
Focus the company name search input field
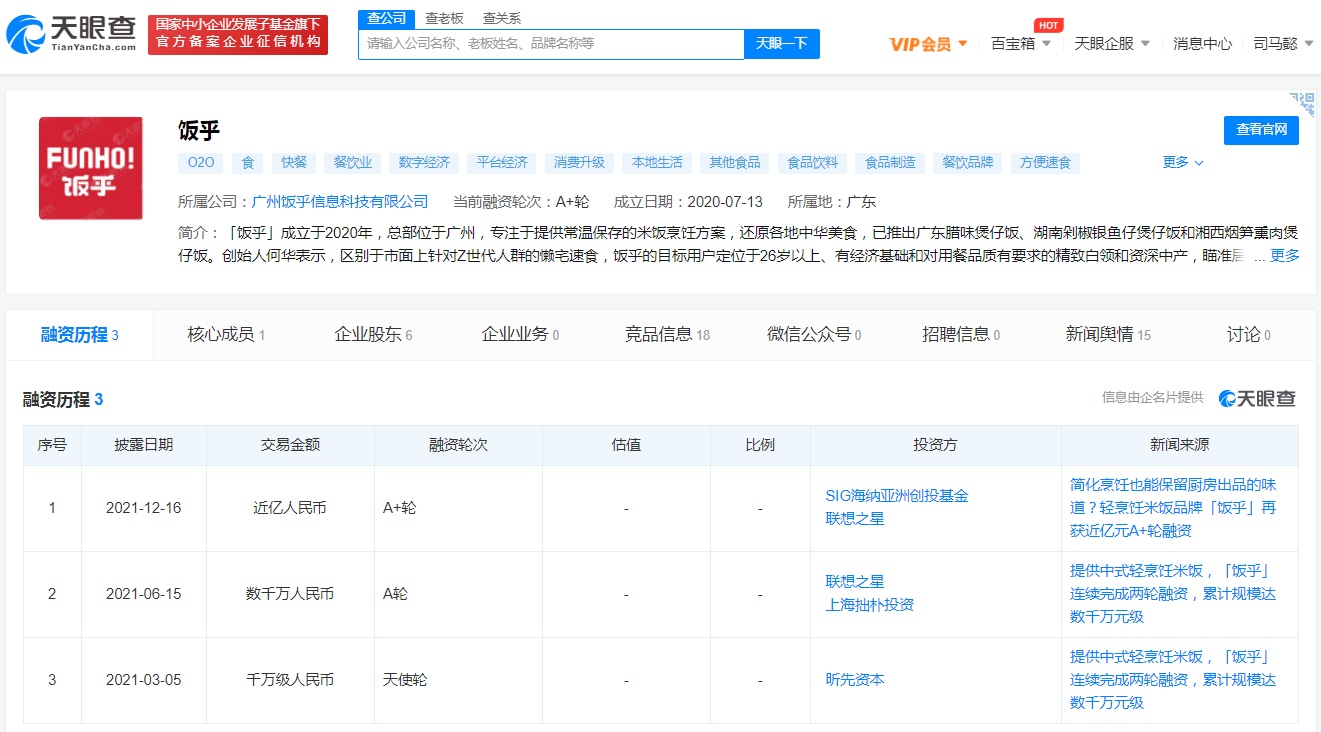[x=551, y=44]
